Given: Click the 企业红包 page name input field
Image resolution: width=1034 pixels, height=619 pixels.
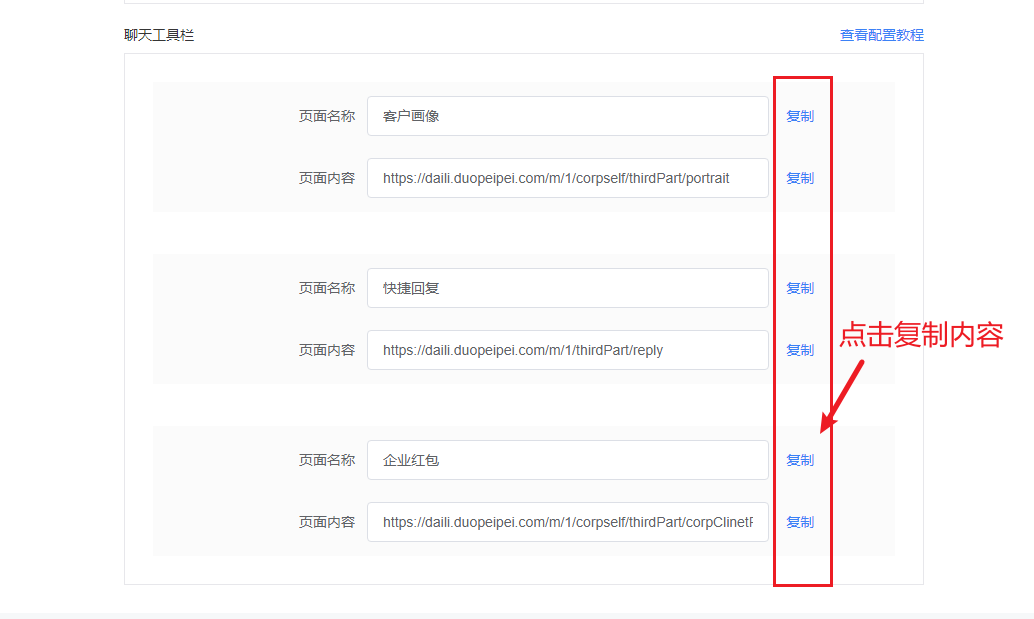Looking at the screenshot, I should coord(567,460).
